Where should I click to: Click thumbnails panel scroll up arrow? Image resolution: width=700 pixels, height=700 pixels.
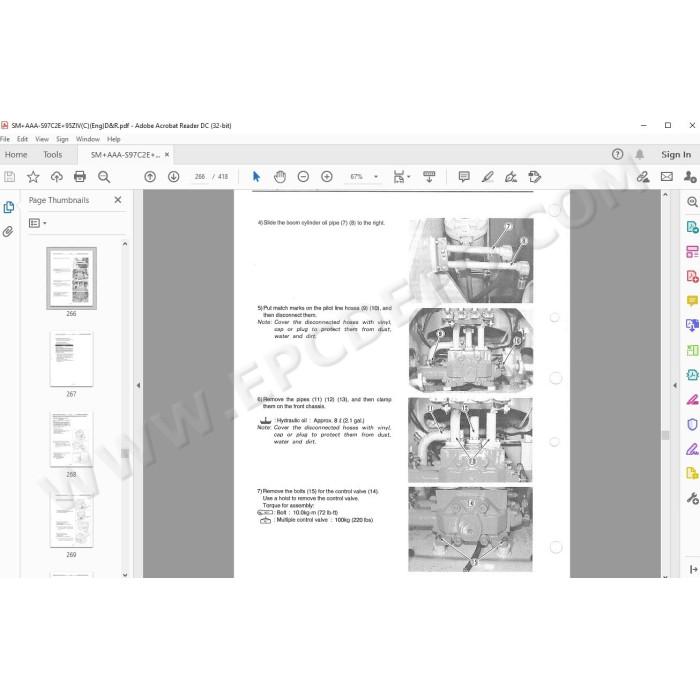[x=125, y=244]
